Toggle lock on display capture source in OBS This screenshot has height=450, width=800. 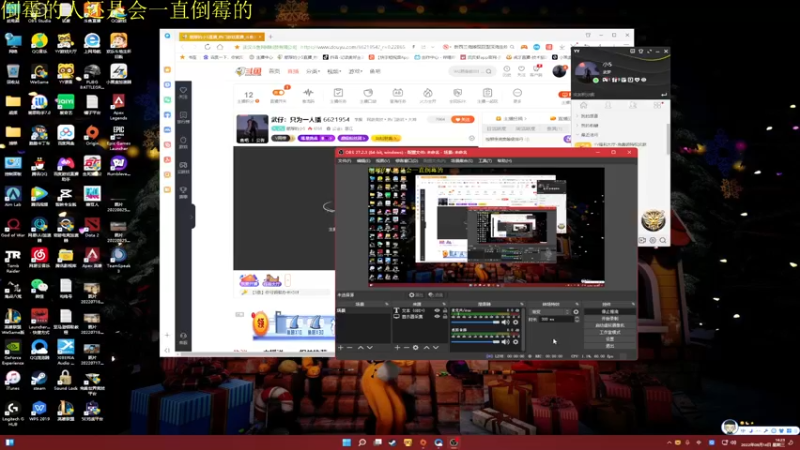pyautogui.click(x=444, y=316)
